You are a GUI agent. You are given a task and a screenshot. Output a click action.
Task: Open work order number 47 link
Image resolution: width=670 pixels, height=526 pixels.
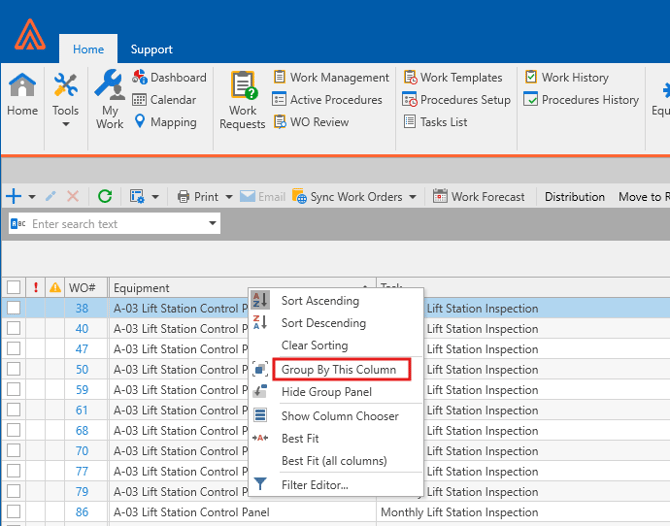click(x=82, y=349)
